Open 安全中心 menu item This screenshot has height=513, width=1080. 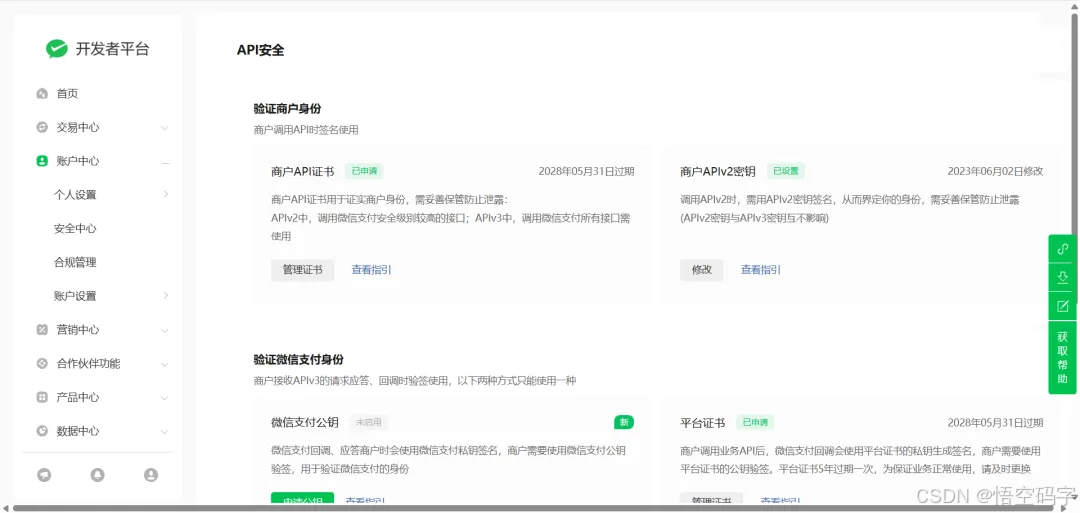pos(75,229)
